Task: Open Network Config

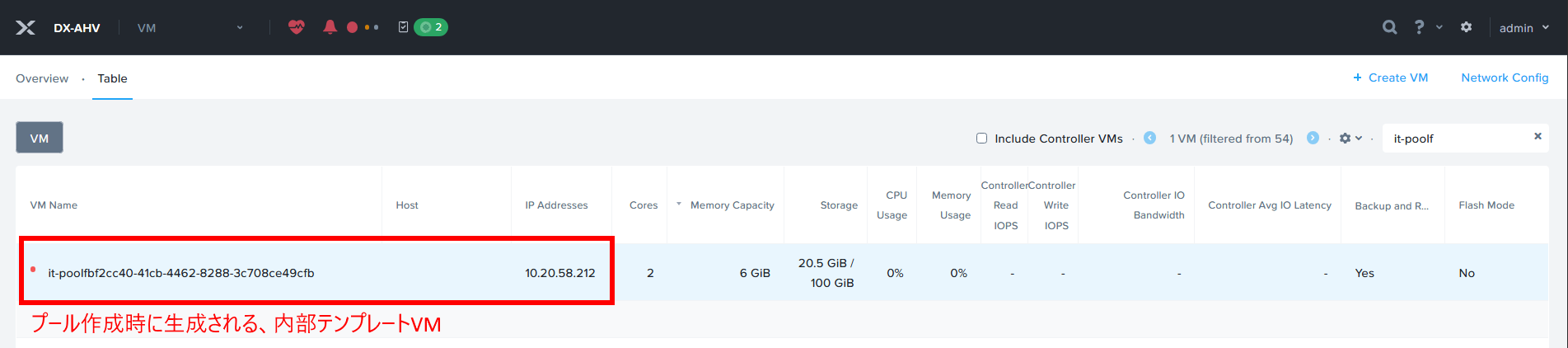Action: 1505,78
